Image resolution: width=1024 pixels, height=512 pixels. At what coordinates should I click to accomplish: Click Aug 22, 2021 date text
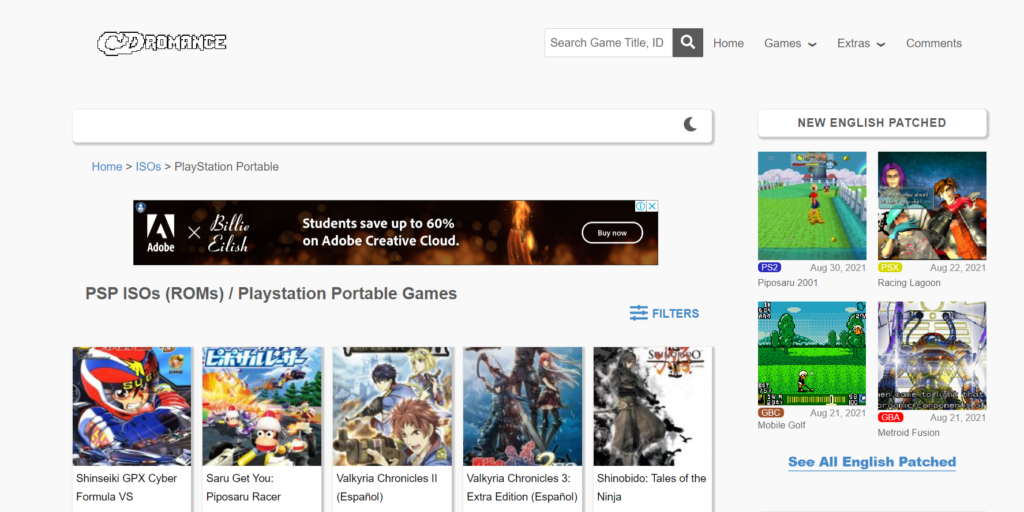[958, 268]
